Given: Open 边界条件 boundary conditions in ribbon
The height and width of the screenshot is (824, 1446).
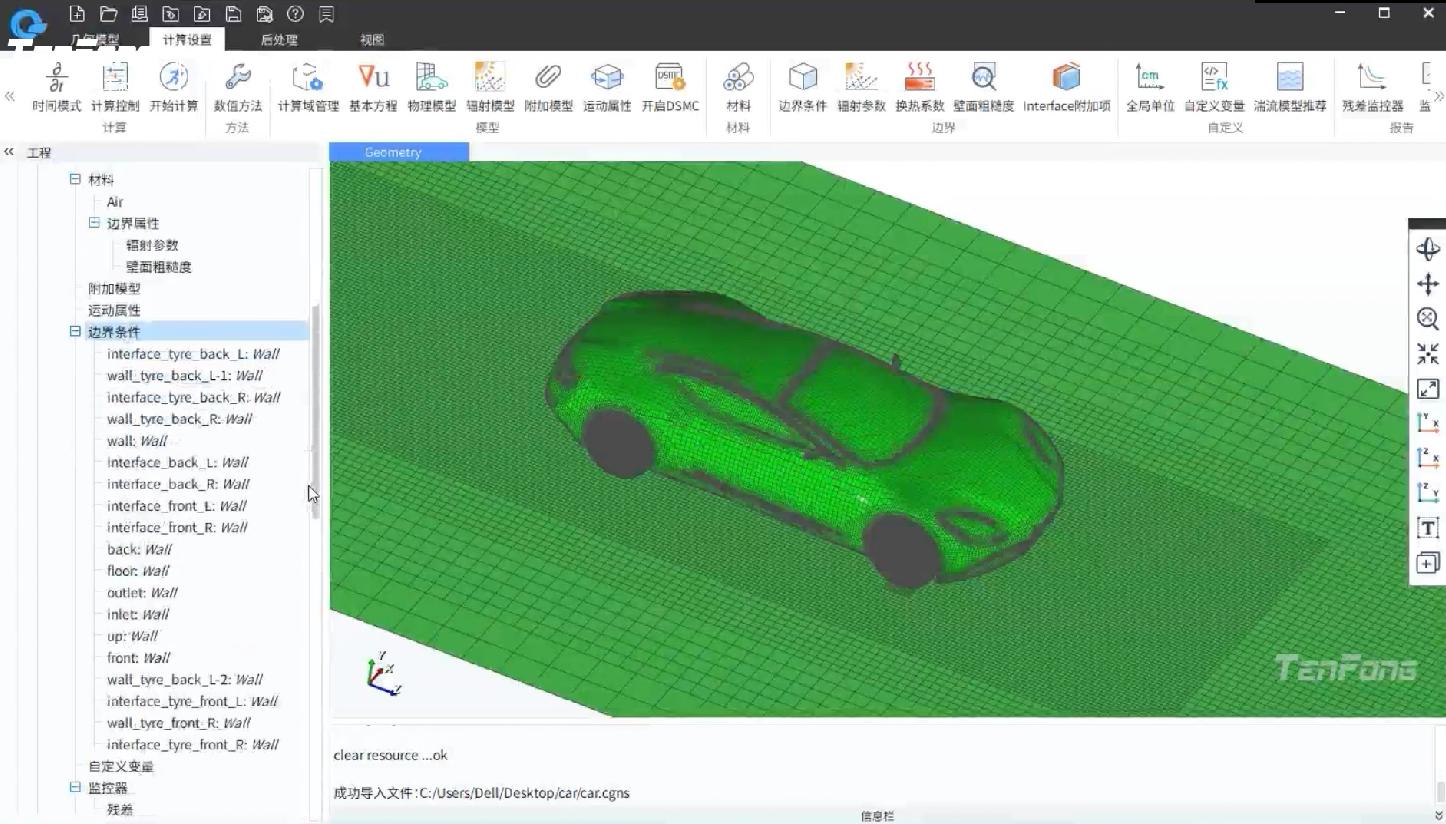Looking at the screenshot, I should pos(802,87).
